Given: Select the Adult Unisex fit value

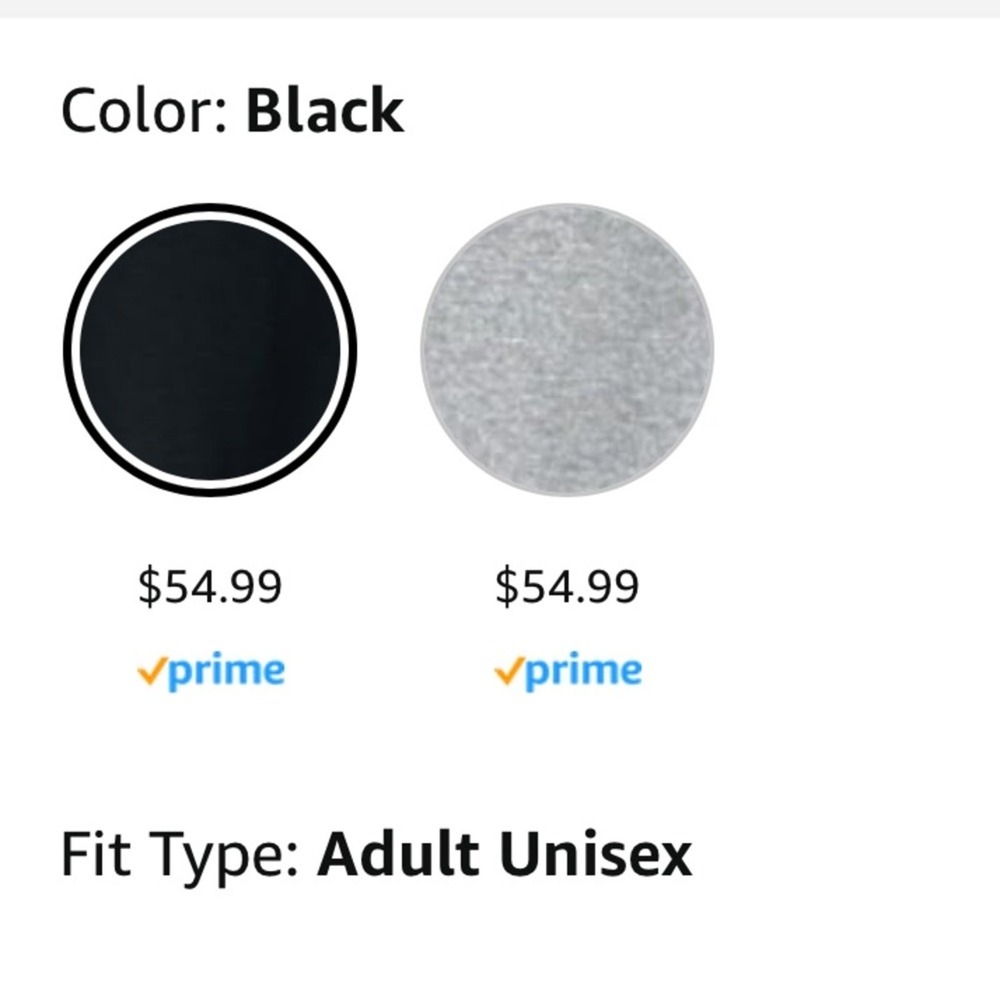Looking at the screenshot, I should pos(504,853).
